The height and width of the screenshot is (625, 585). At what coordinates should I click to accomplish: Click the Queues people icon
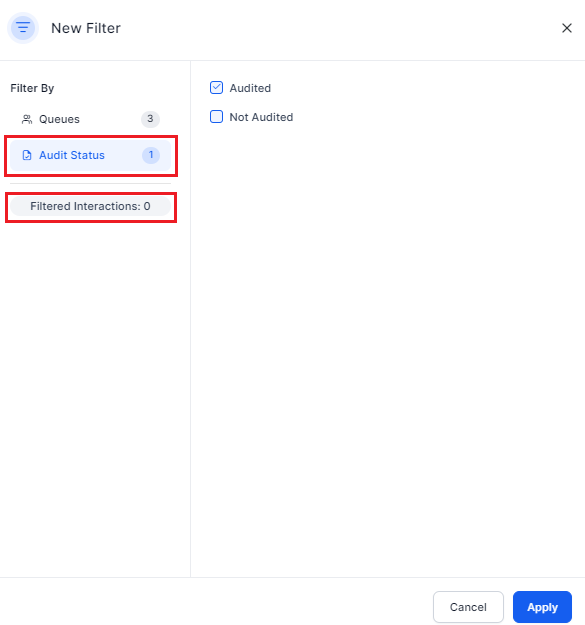[x=27, y=119]
